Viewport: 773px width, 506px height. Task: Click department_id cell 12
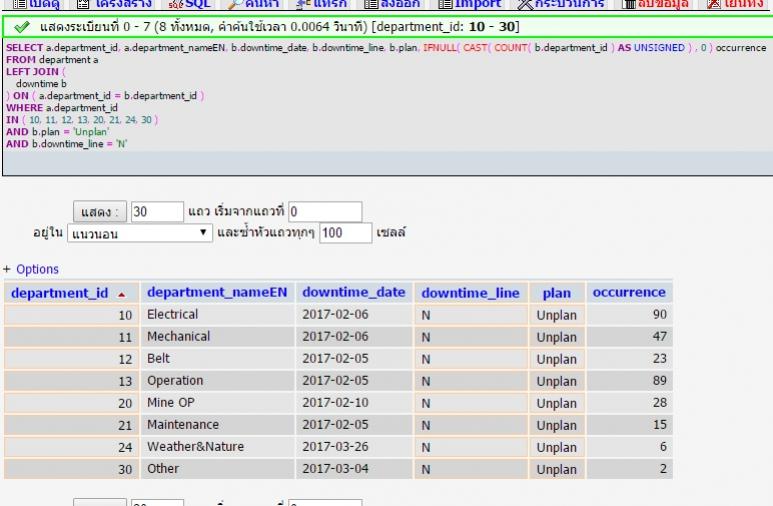71,359
